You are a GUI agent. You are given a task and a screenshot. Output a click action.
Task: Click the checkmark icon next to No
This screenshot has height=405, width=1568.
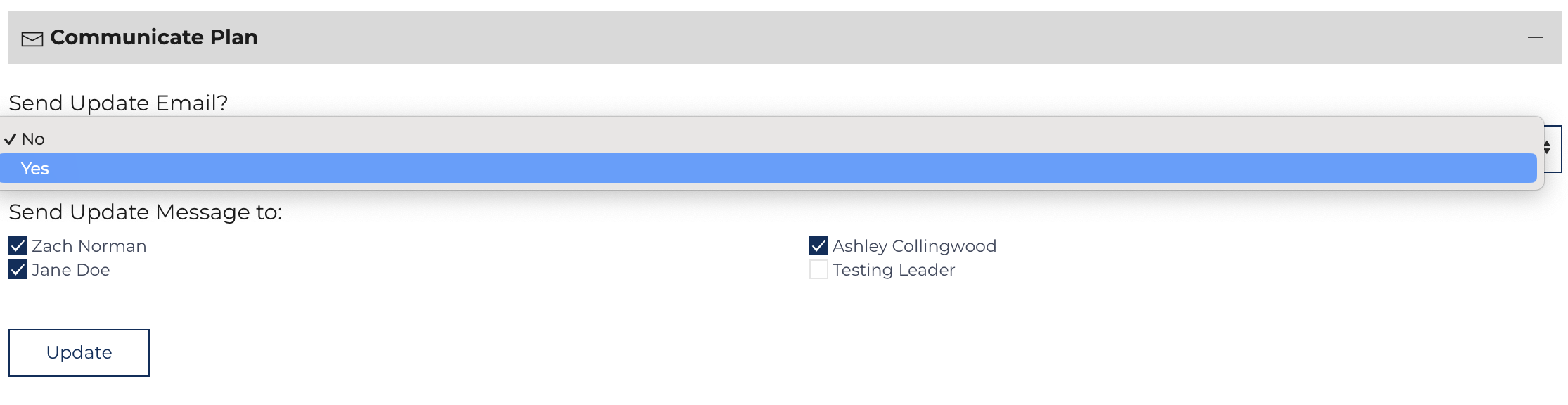10,139
